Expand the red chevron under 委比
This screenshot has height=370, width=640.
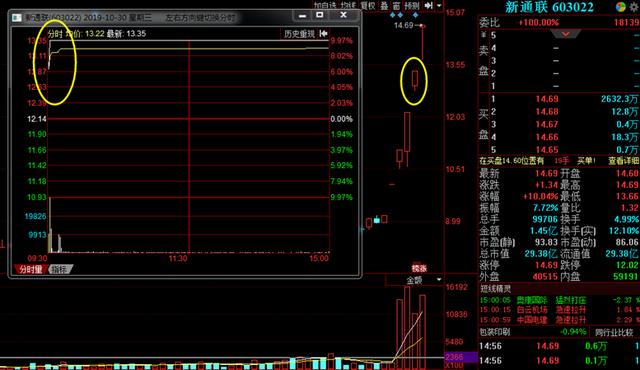[565, 34]
